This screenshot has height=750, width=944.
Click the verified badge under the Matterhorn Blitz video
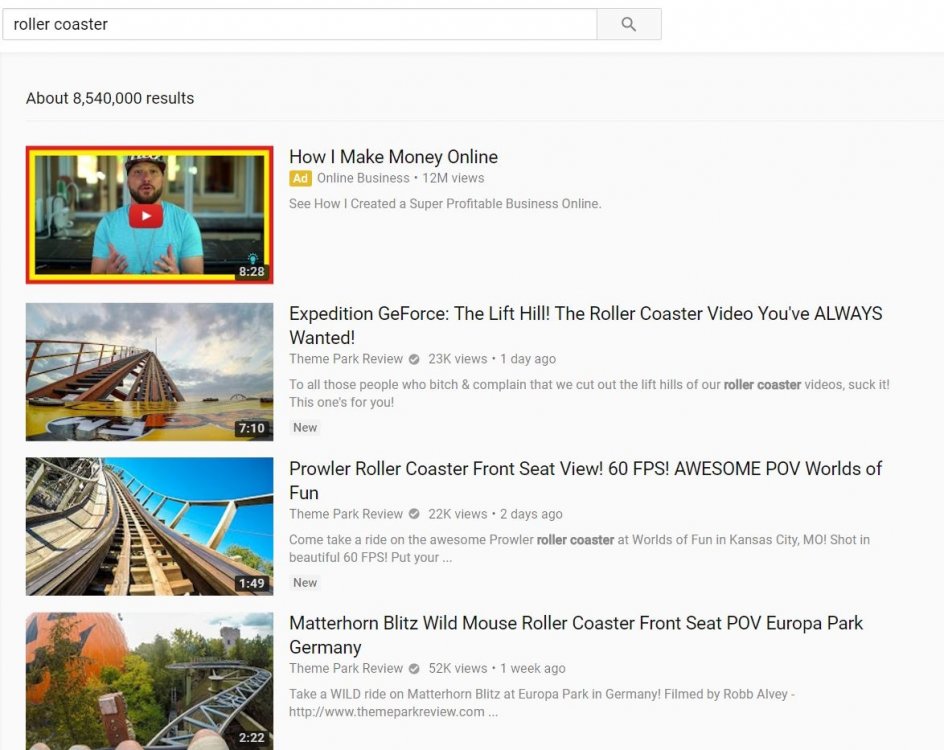(413, 668)
